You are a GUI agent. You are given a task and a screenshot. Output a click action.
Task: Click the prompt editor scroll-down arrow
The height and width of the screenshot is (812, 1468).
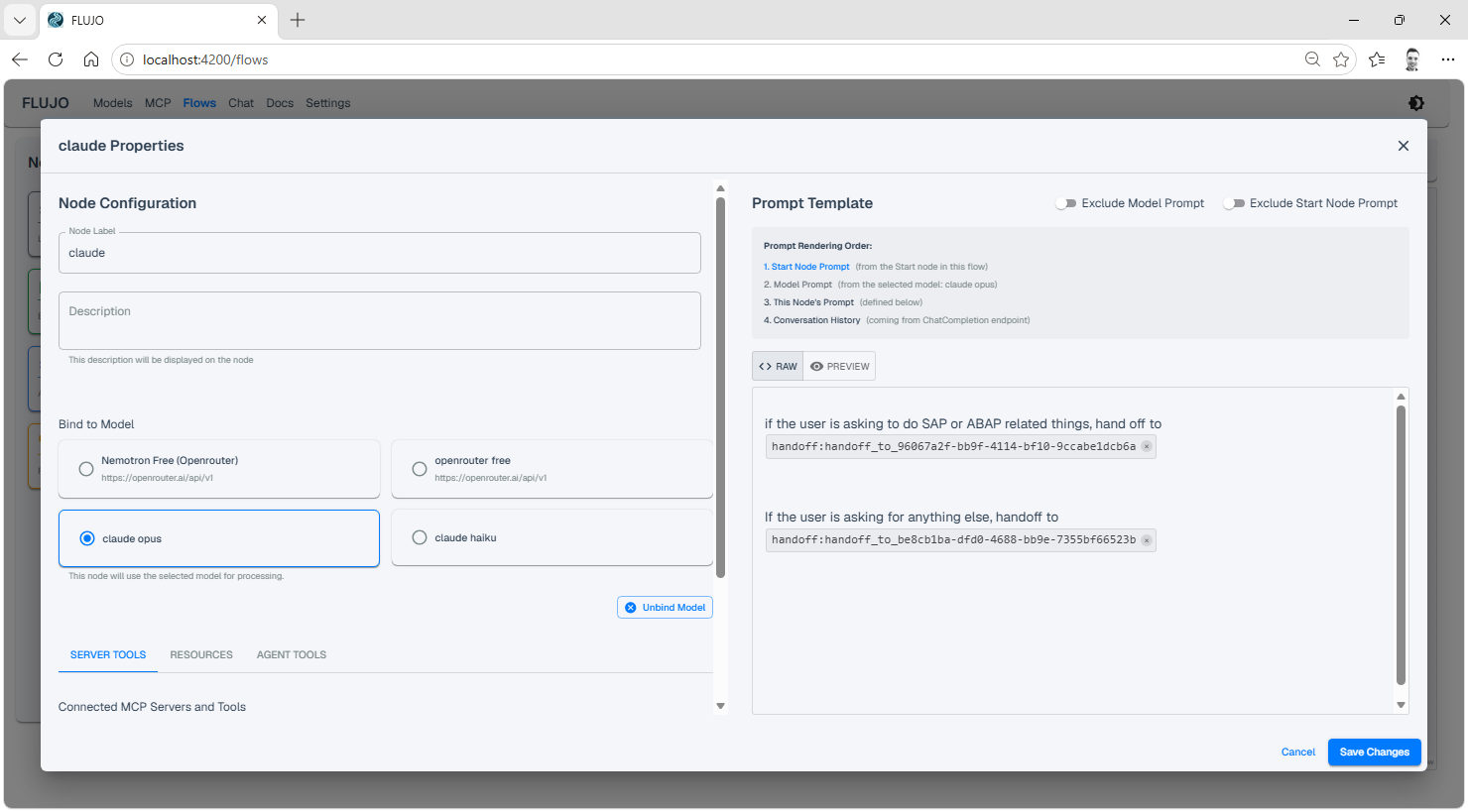pos(1401,705)
